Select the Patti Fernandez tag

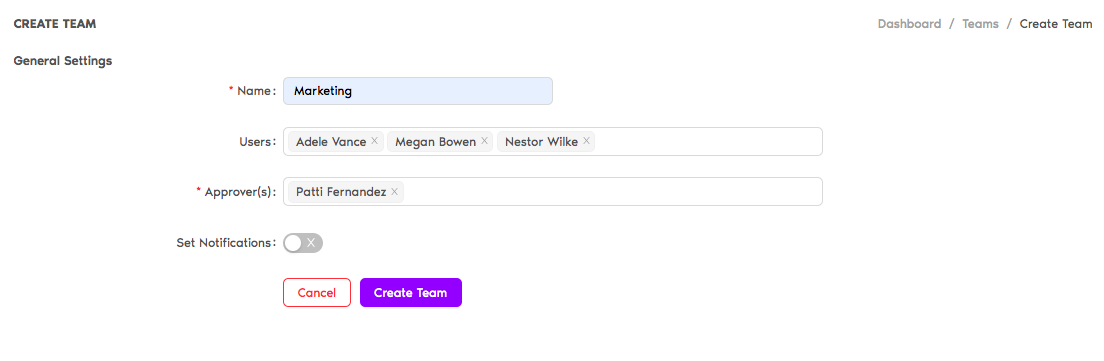346,191
